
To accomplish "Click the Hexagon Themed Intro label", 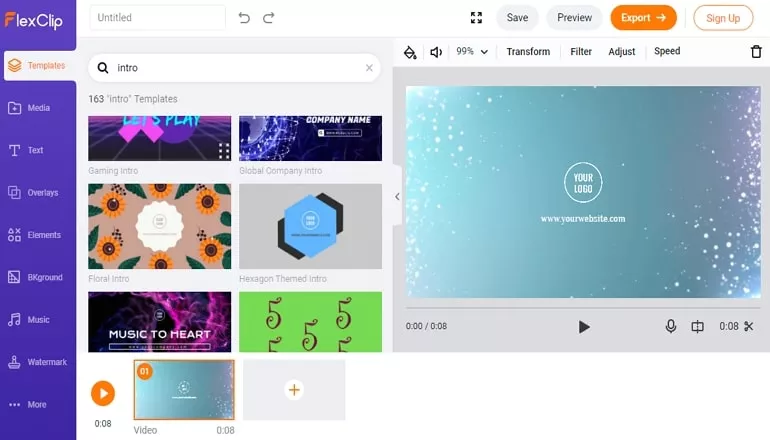I will click(283, 279).
